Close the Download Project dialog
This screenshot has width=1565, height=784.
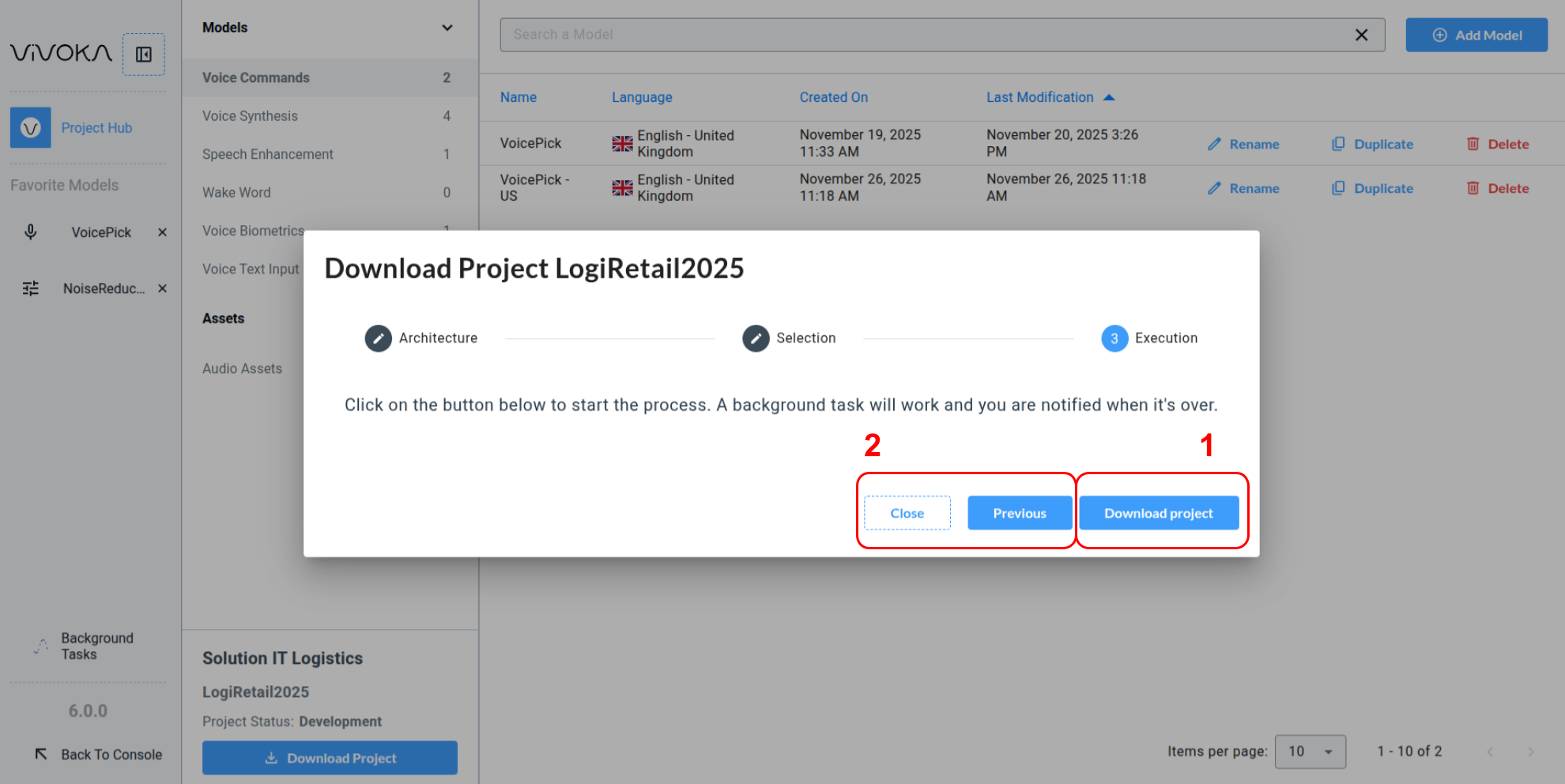[x=907, y=513]
